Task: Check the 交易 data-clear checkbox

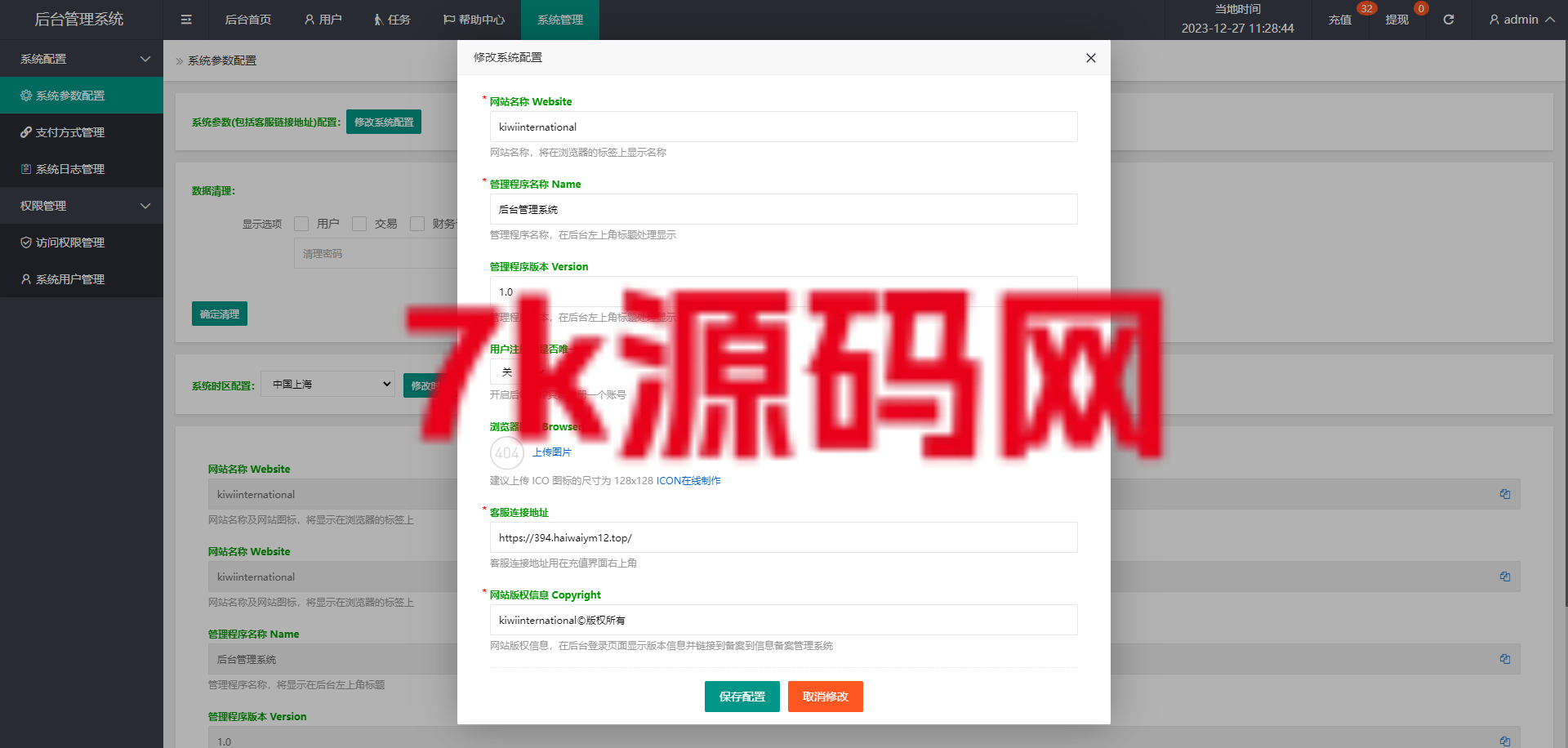Action: point(359,224)
